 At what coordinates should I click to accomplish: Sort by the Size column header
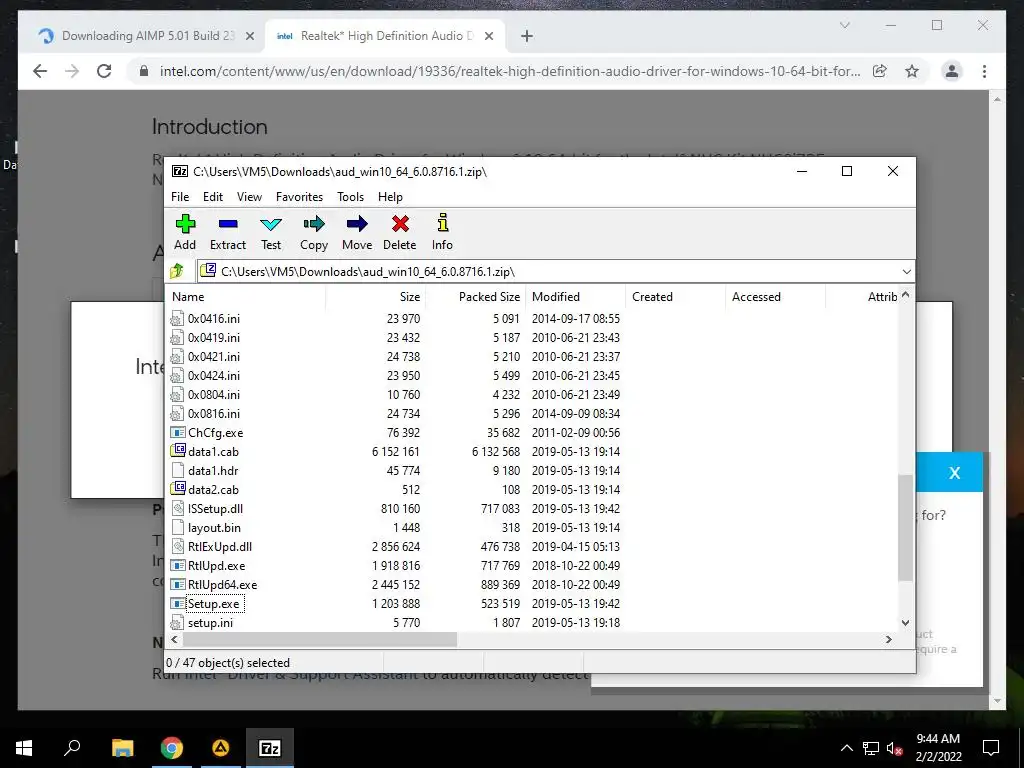[x=376, y=296]
